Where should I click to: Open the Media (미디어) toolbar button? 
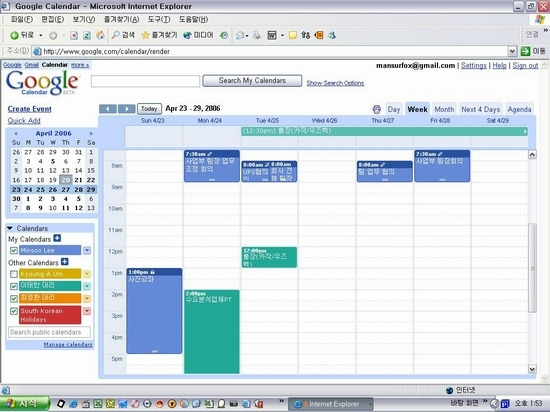198,35
